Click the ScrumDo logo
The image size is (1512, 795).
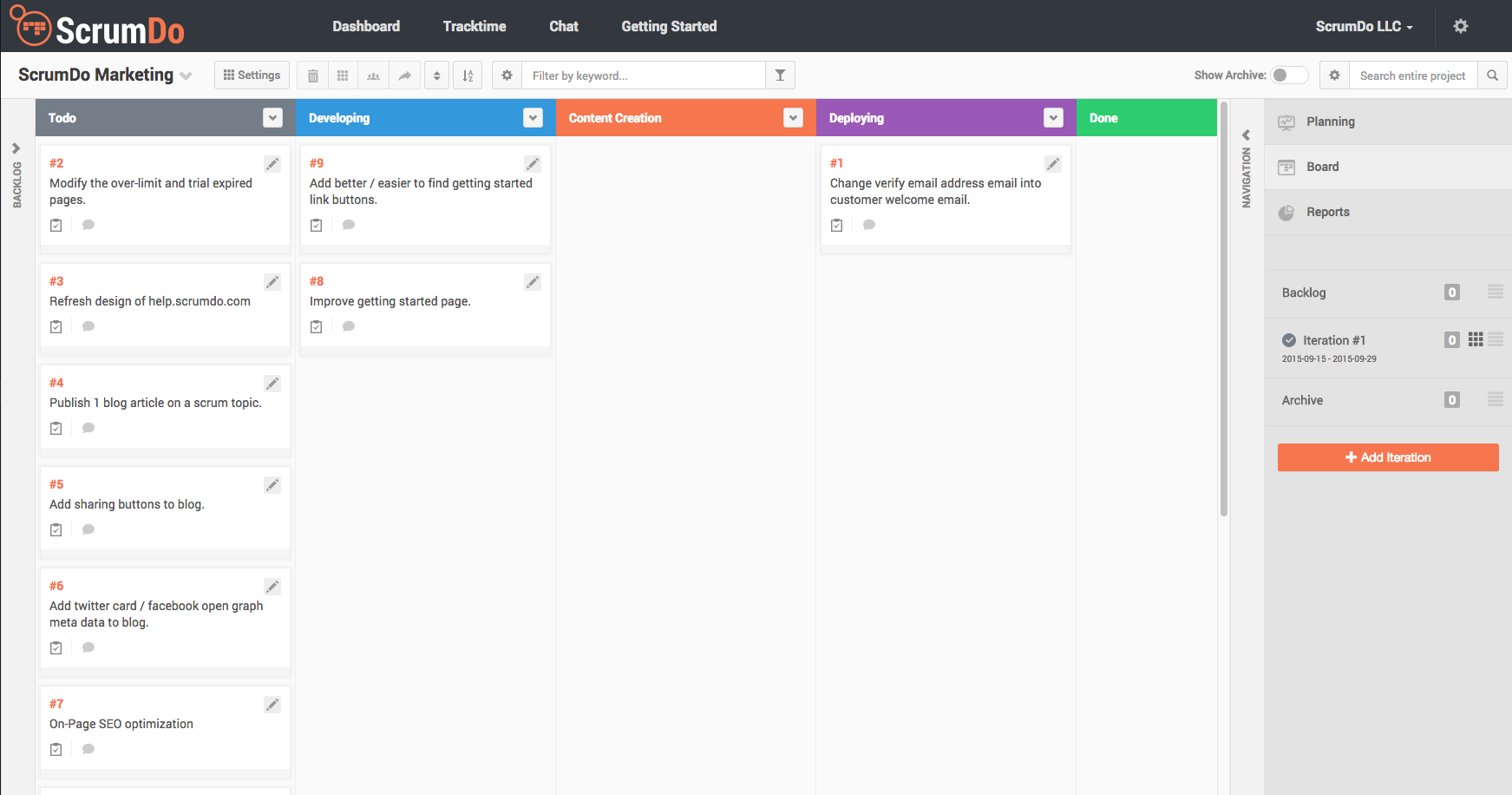click(x=97, y=27)
